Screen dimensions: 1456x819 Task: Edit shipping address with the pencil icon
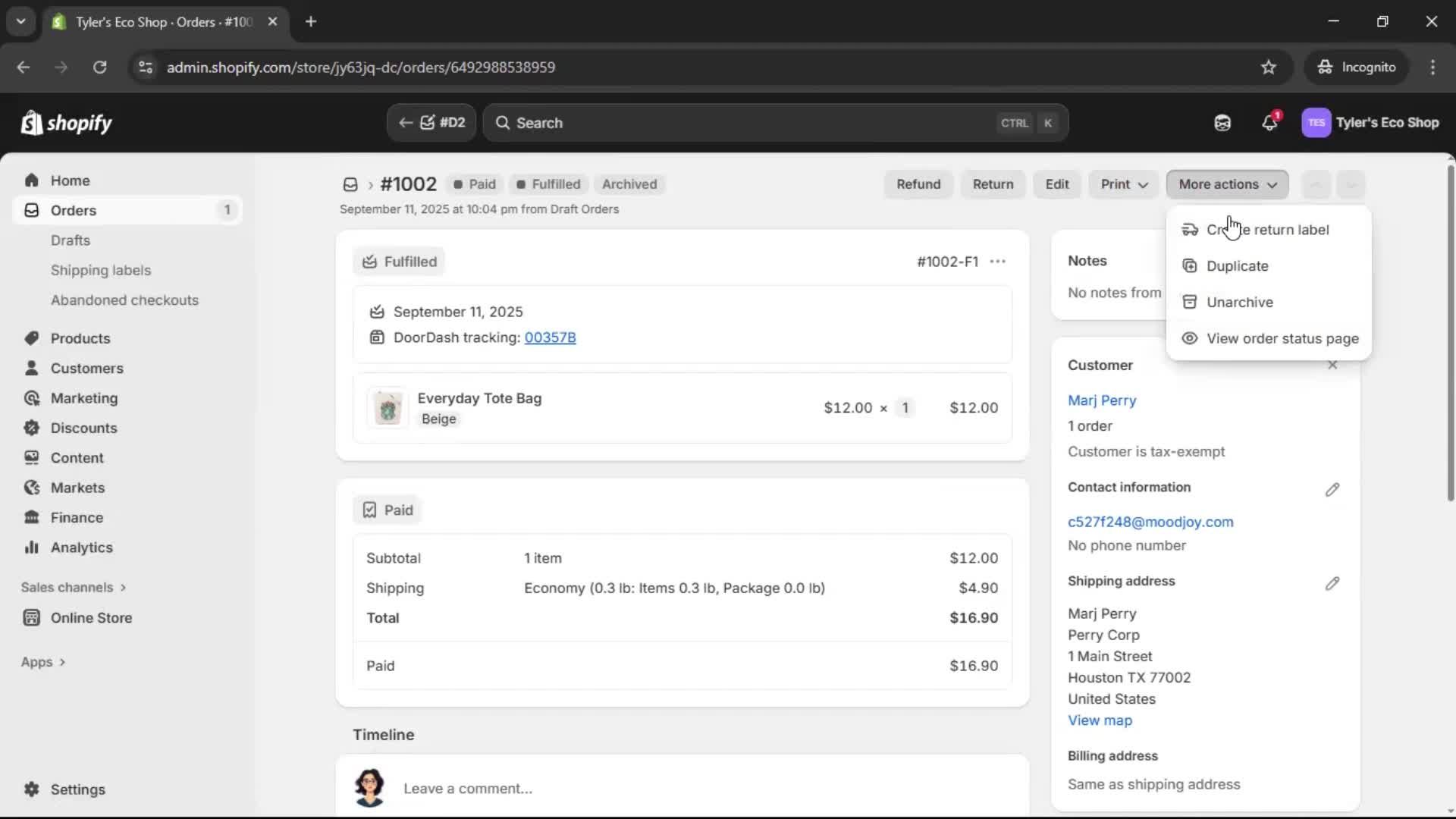point(1332,583)
